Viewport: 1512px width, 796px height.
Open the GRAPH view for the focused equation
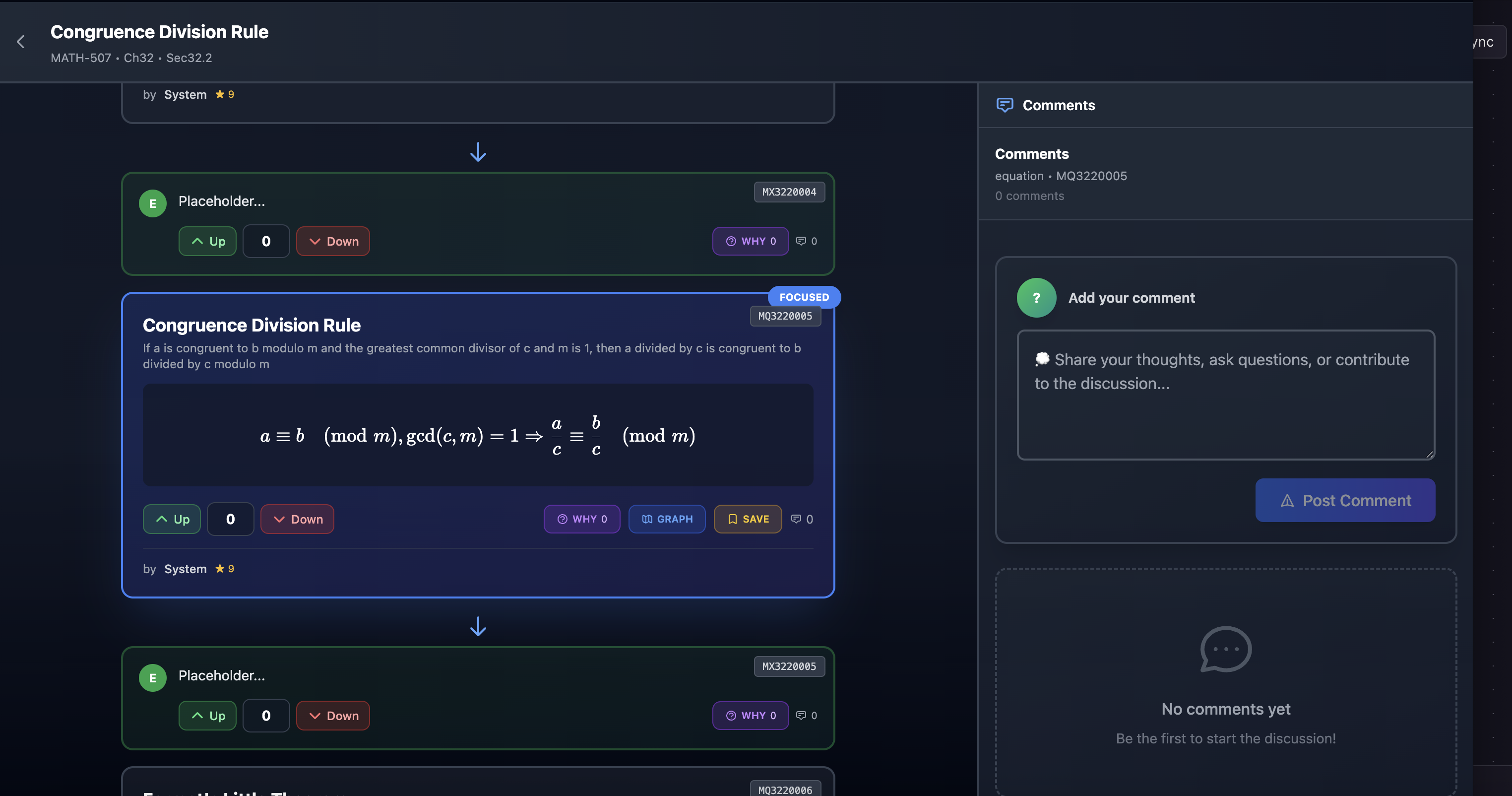(x=667, y=519)
